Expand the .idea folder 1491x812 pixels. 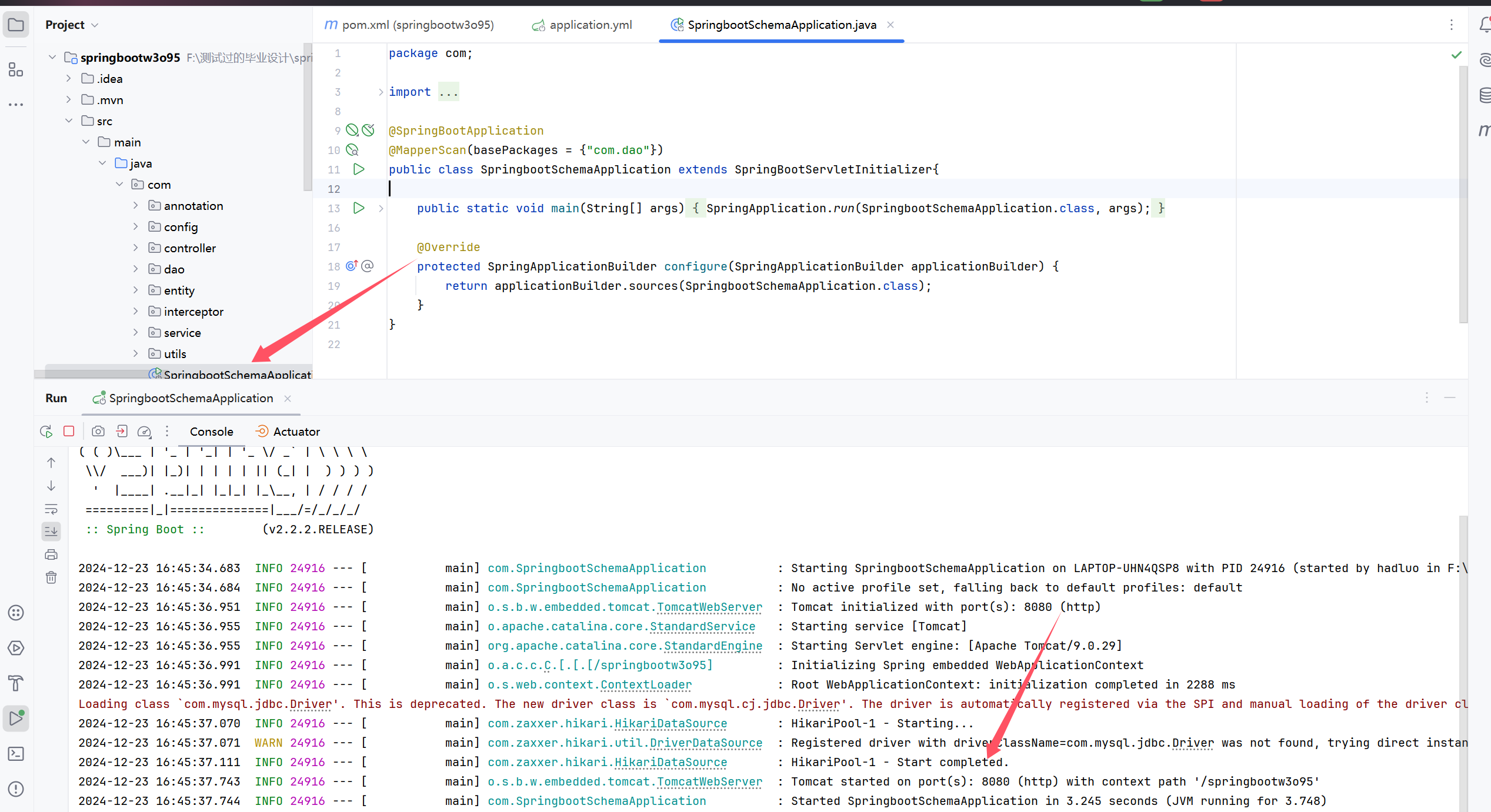pyautogui.click(x=69, y=78)
